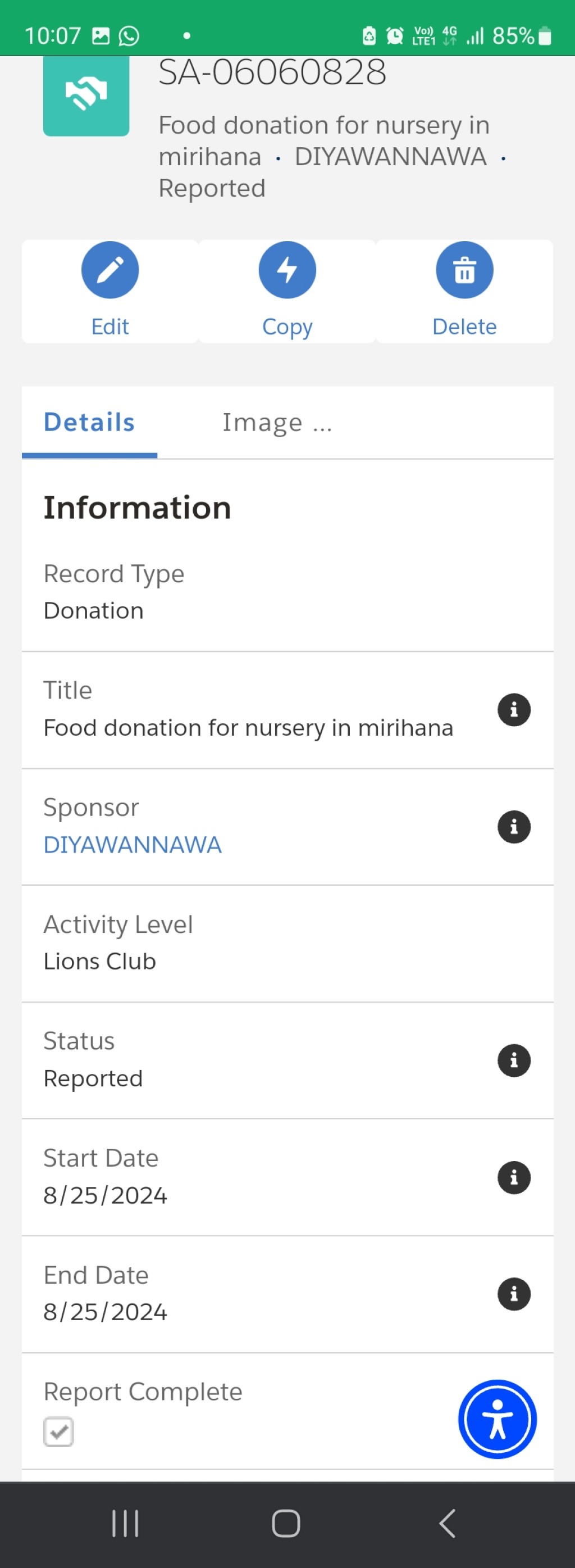
Task: Tap the Delete trash icon
Action: (x=464, y=270)
